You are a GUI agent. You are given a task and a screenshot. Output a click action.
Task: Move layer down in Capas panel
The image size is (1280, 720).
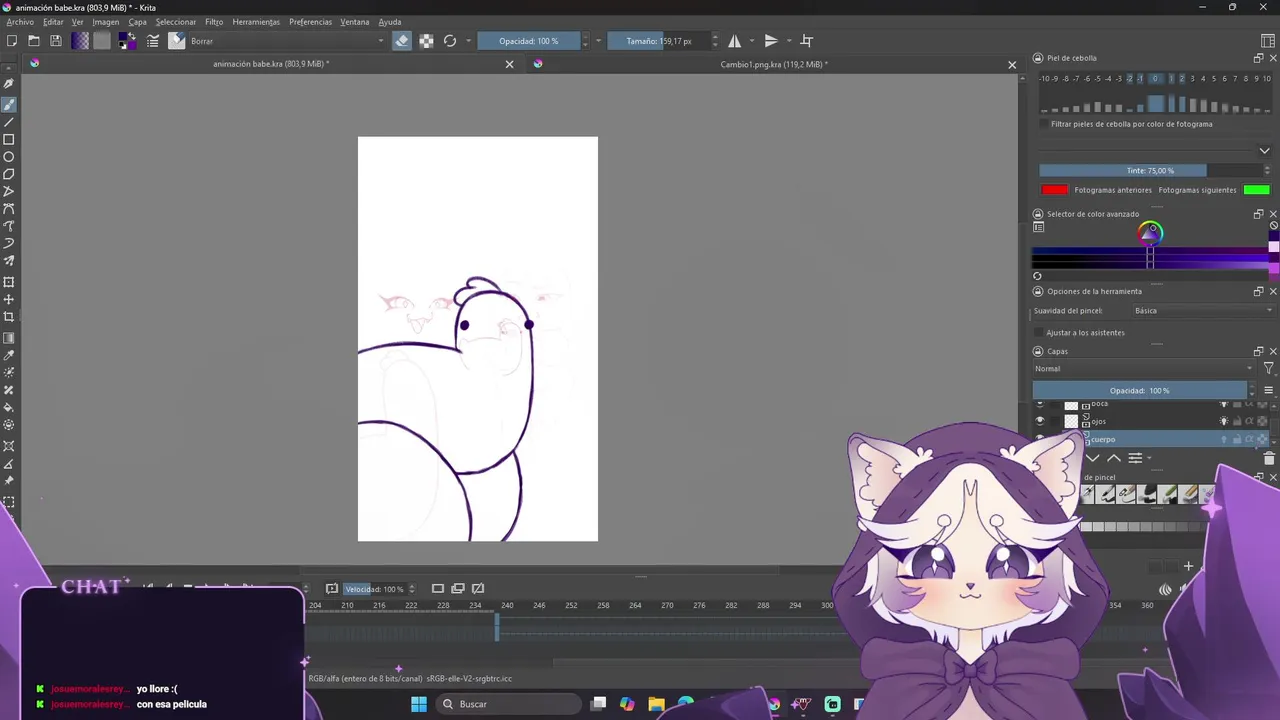coord(1093,458)
